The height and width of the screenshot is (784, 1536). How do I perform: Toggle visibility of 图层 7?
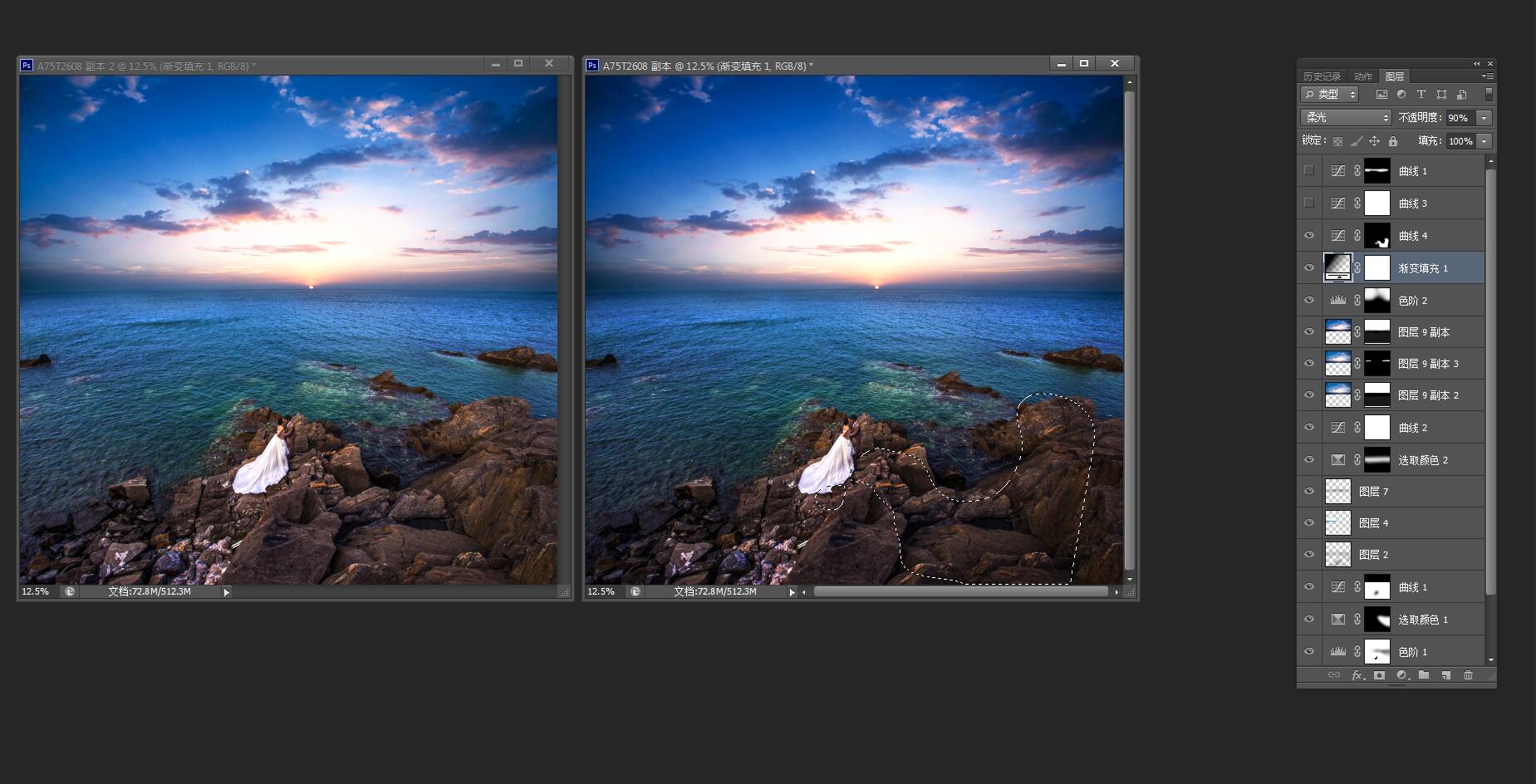[x=1309, y=492]
